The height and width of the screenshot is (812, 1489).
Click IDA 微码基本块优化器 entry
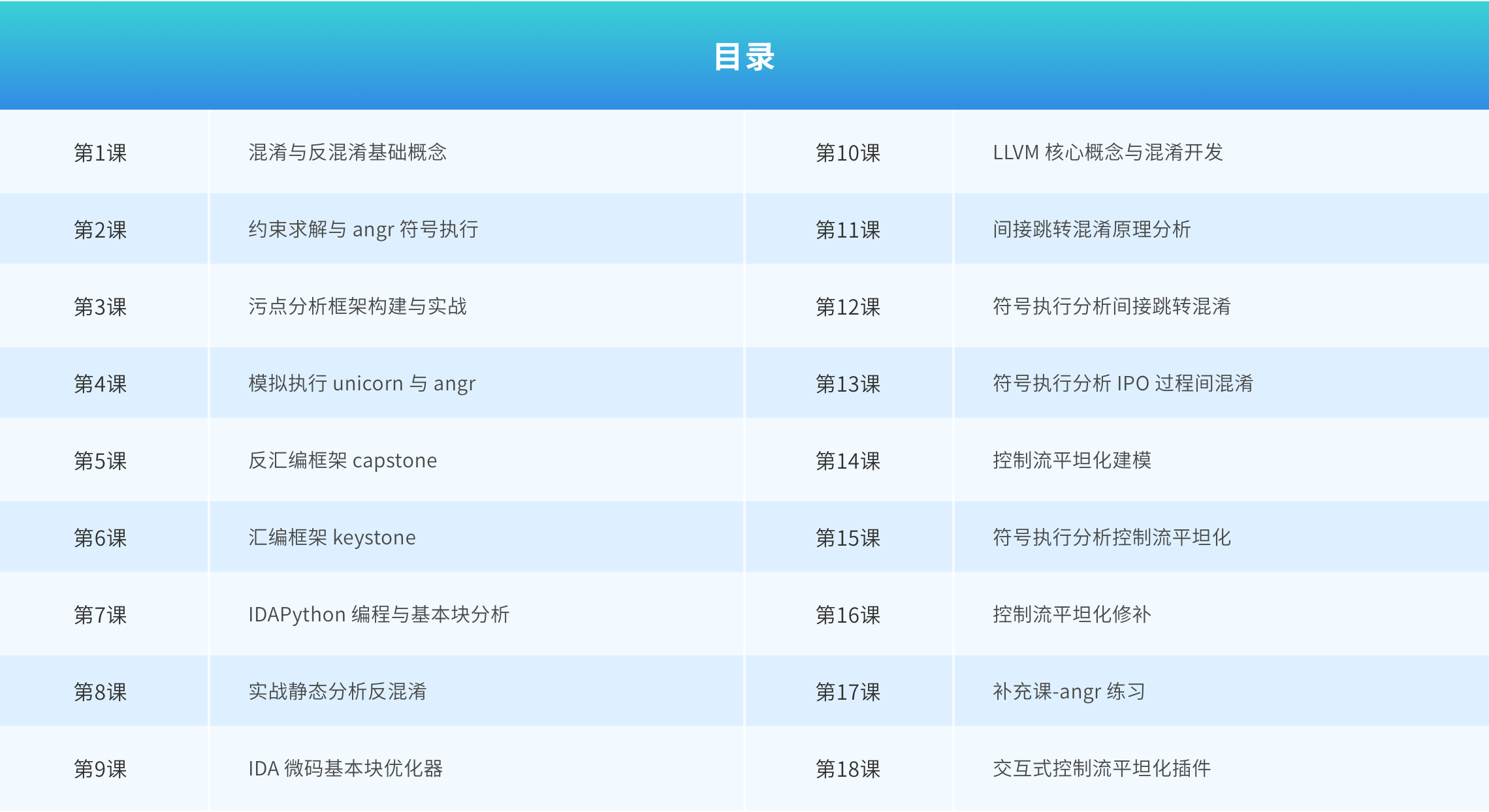click(345, 769)
